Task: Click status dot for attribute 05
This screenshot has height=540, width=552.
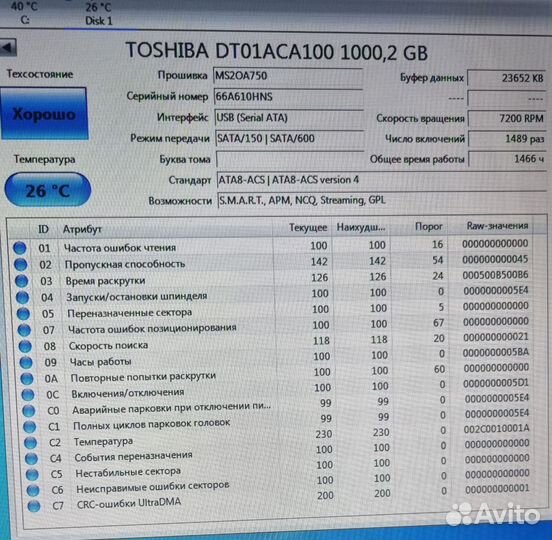Action: coord(23,314)
